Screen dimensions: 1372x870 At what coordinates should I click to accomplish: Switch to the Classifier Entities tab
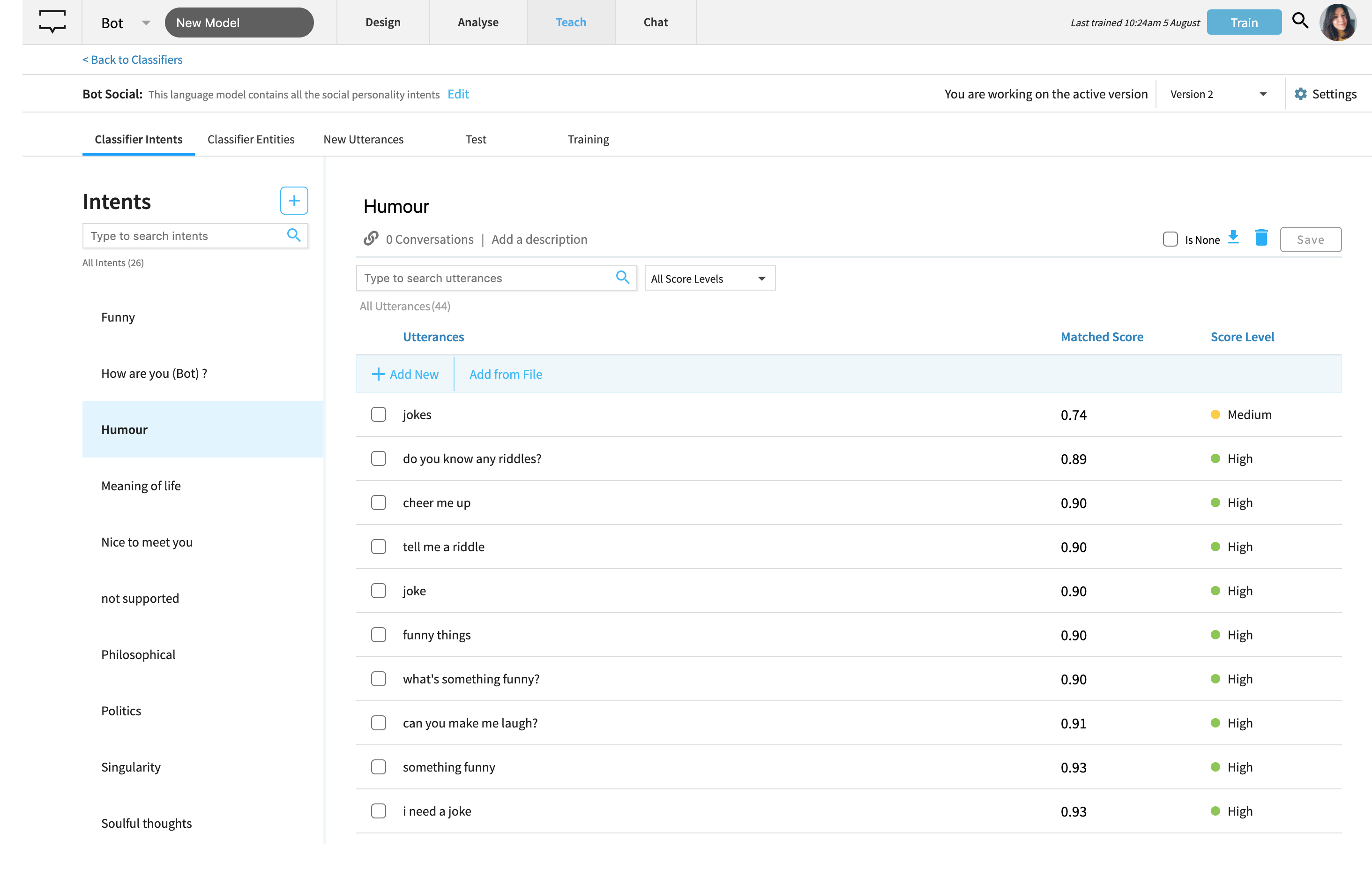click(x=251, y=139)
